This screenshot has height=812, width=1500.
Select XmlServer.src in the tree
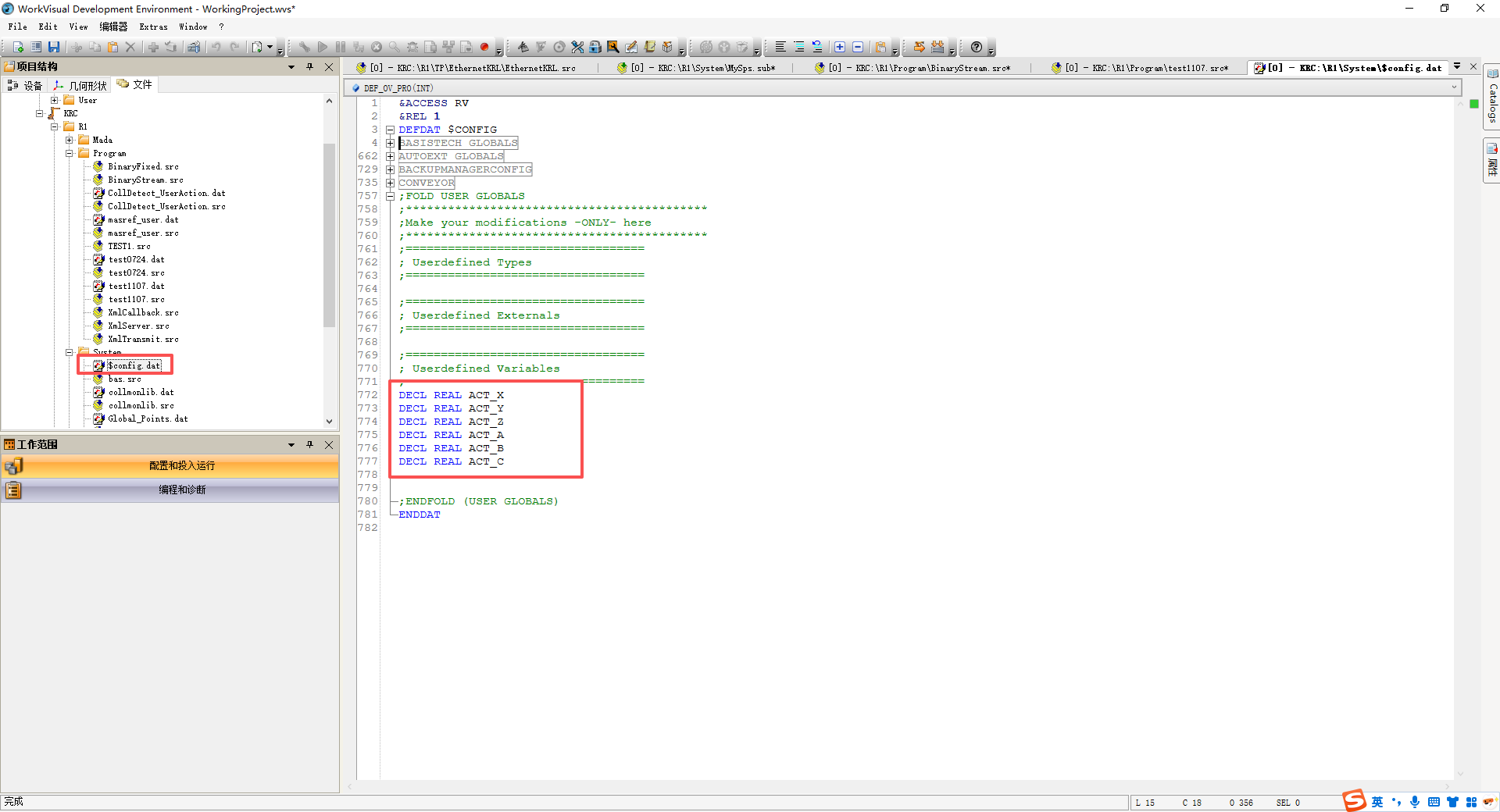137,326
